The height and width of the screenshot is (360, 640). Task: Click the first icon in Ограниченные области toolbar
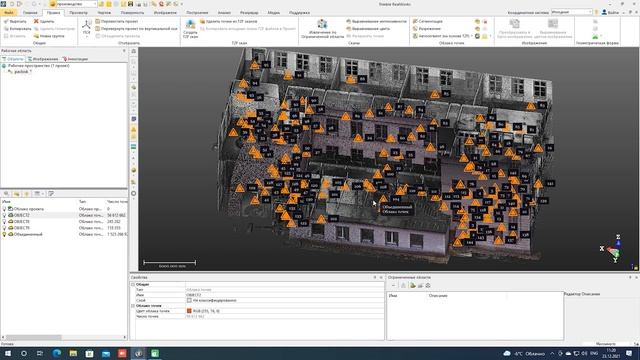393,285
